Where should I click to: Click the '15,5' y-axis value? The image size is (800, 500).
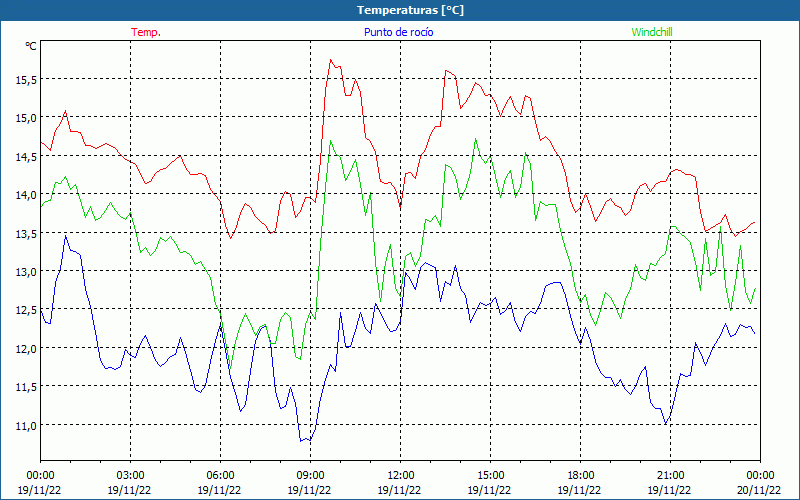(x=27, y=80)
